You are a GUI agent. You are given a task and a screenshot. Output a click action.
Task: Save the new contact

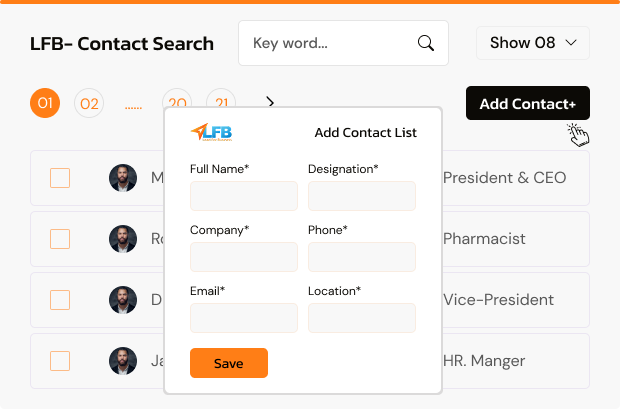point(229,363)
